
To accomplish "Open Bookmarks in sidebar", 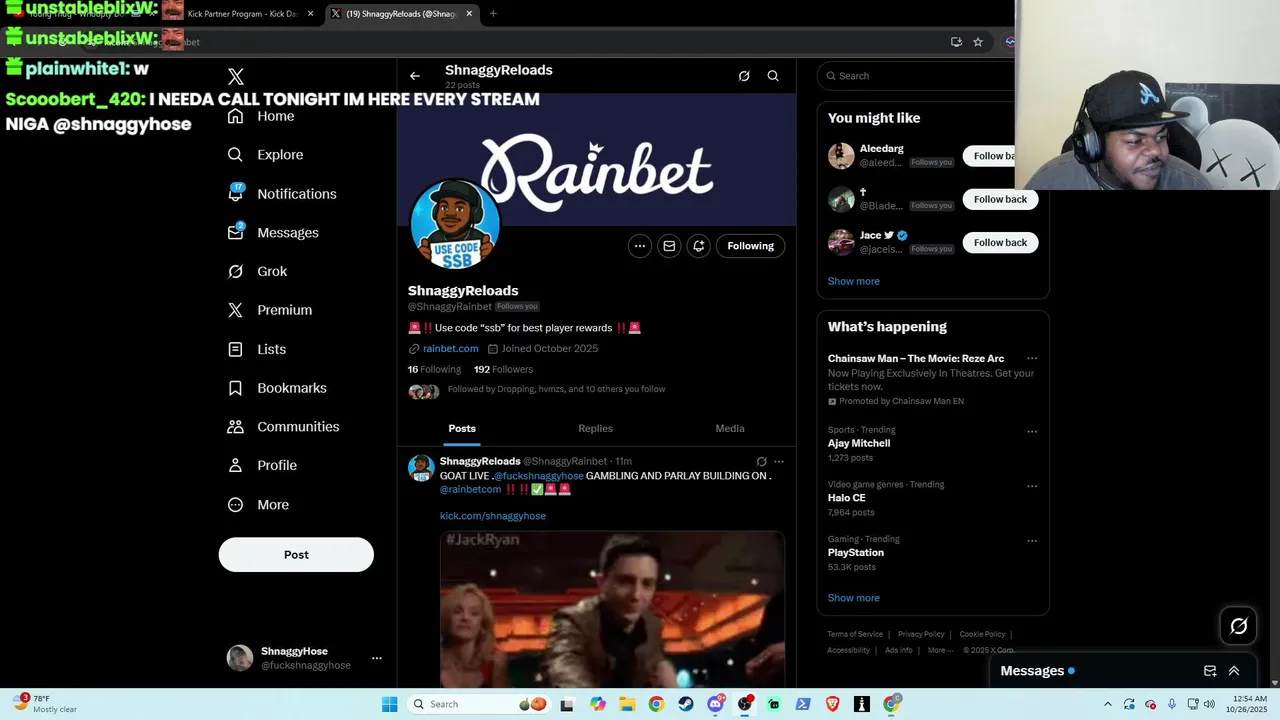I will 277,388.
